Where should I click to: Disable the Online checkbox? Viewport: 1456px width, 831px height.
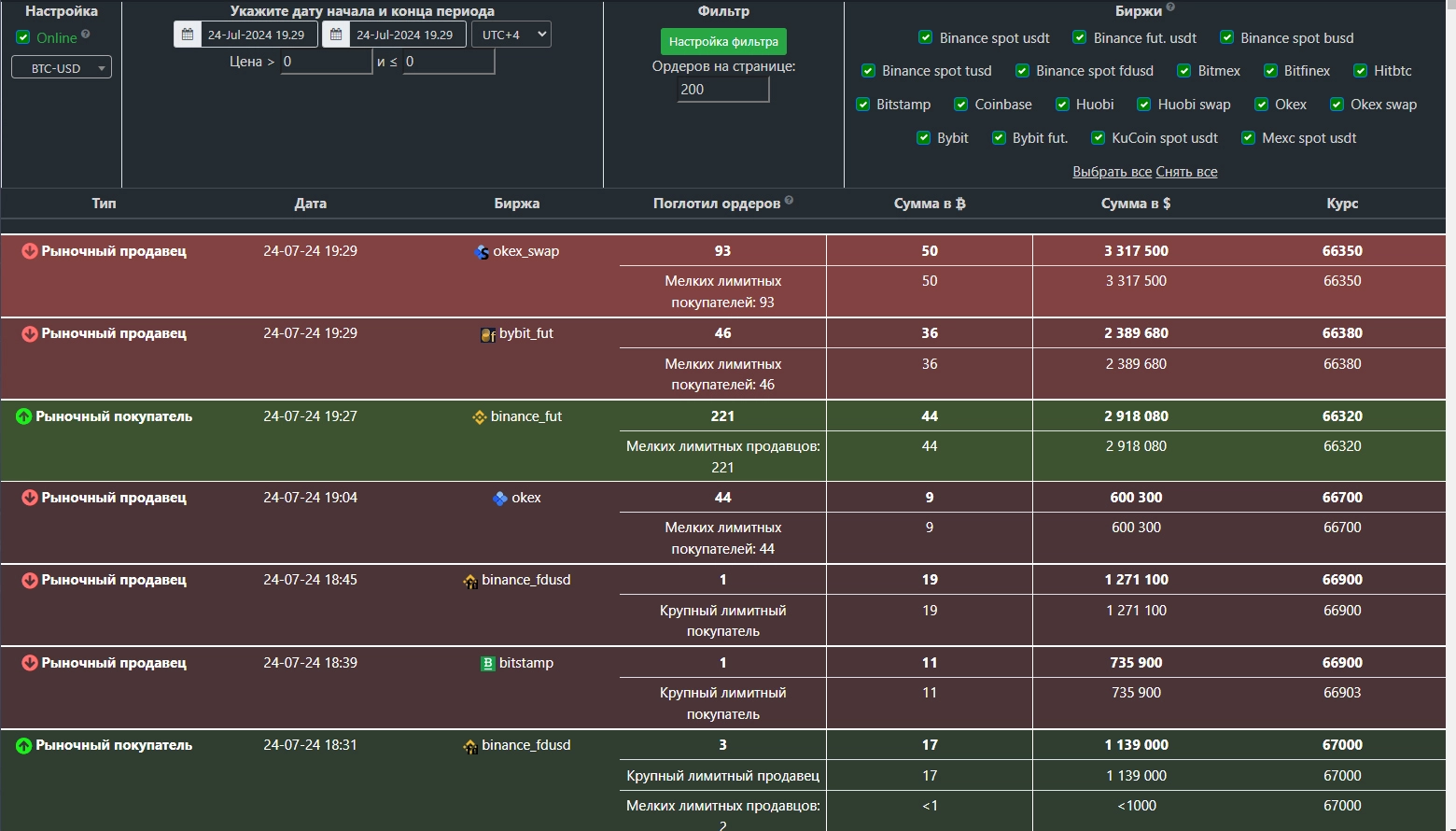pyautogui.click(x=23, y=37)
